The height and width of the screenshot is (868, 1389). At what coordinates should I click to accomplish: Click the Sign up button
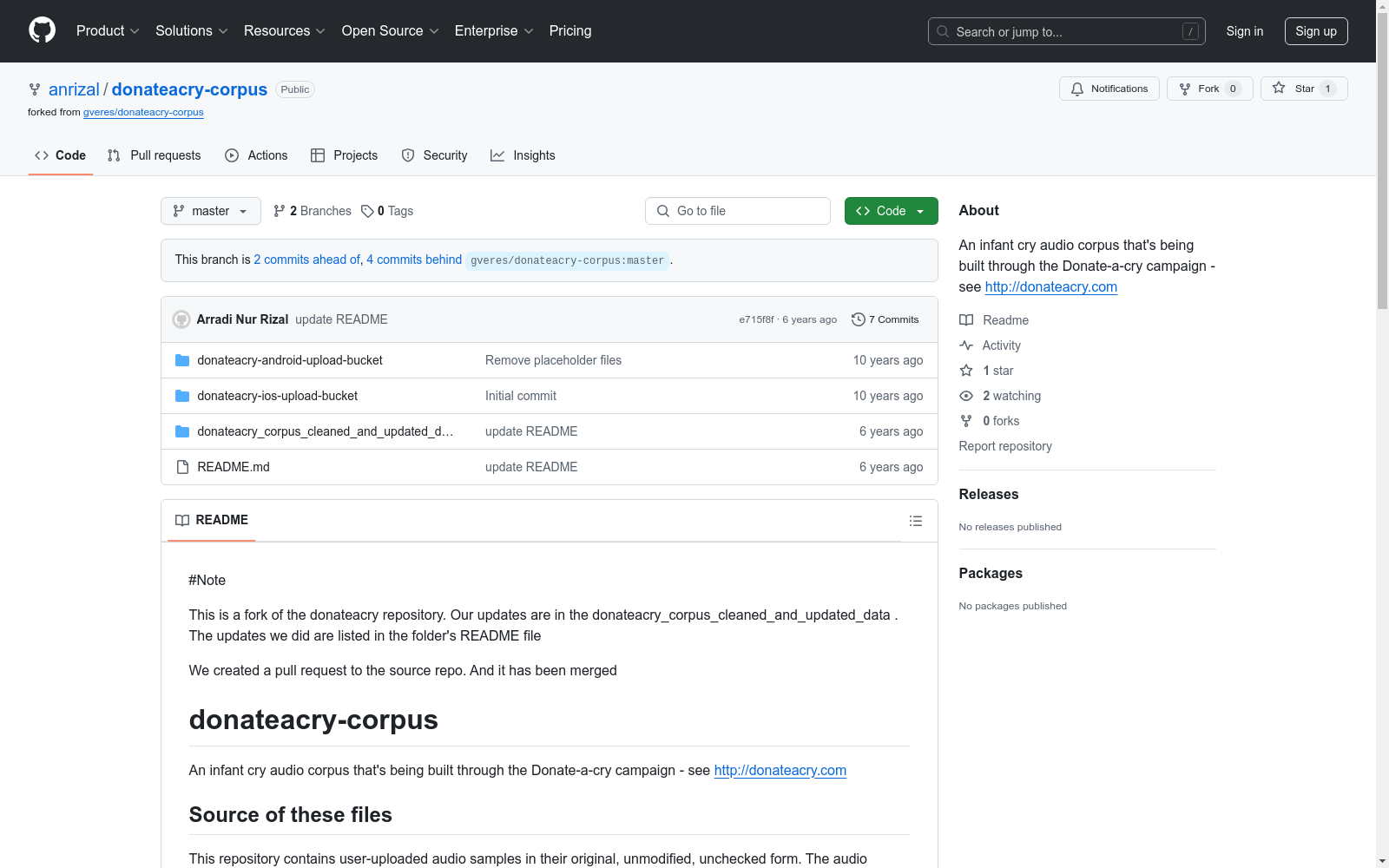pos(1316,31)
